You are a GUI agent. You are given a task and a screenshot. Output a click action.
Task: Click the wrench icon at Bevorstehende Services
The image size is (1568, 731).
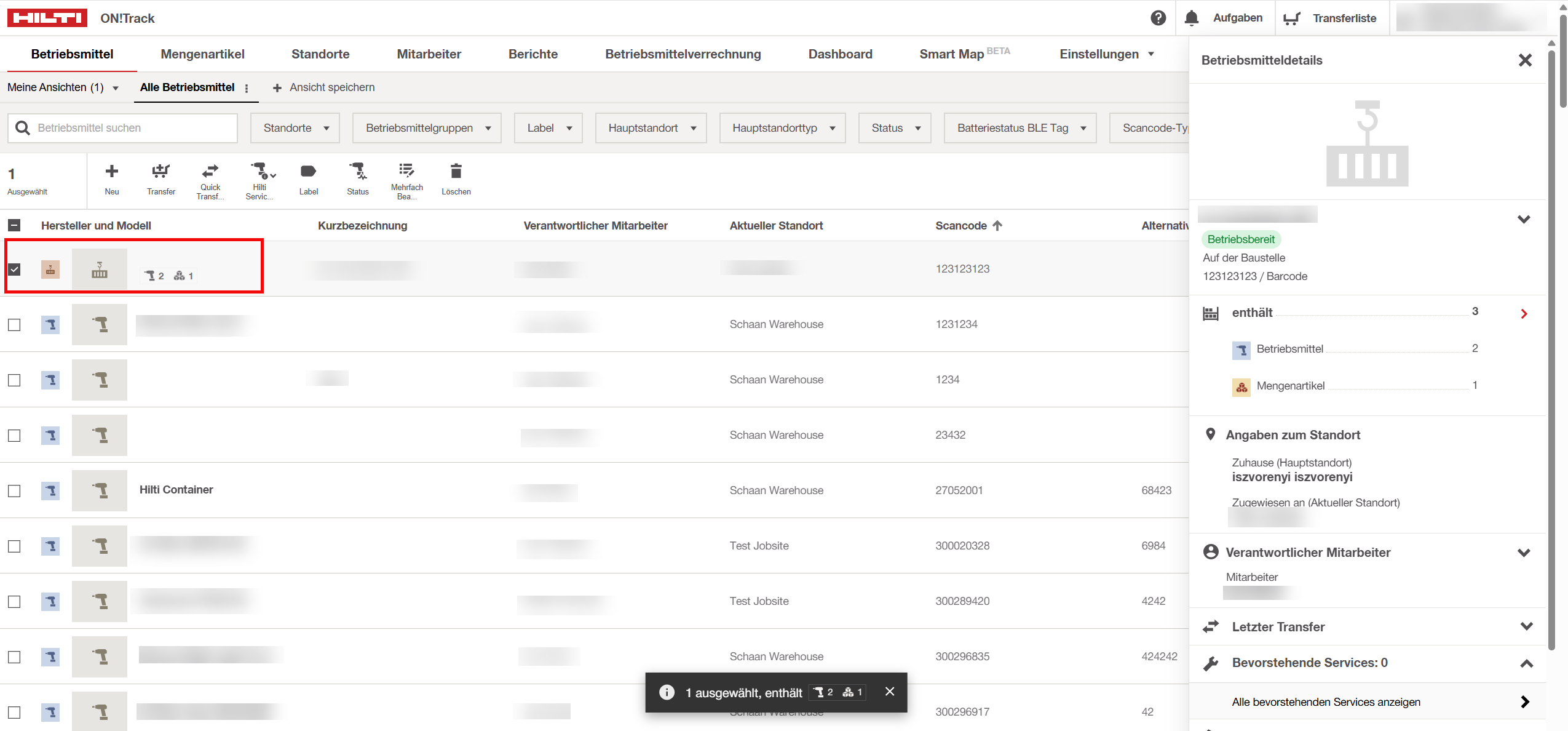click(x=1211, y=663)
